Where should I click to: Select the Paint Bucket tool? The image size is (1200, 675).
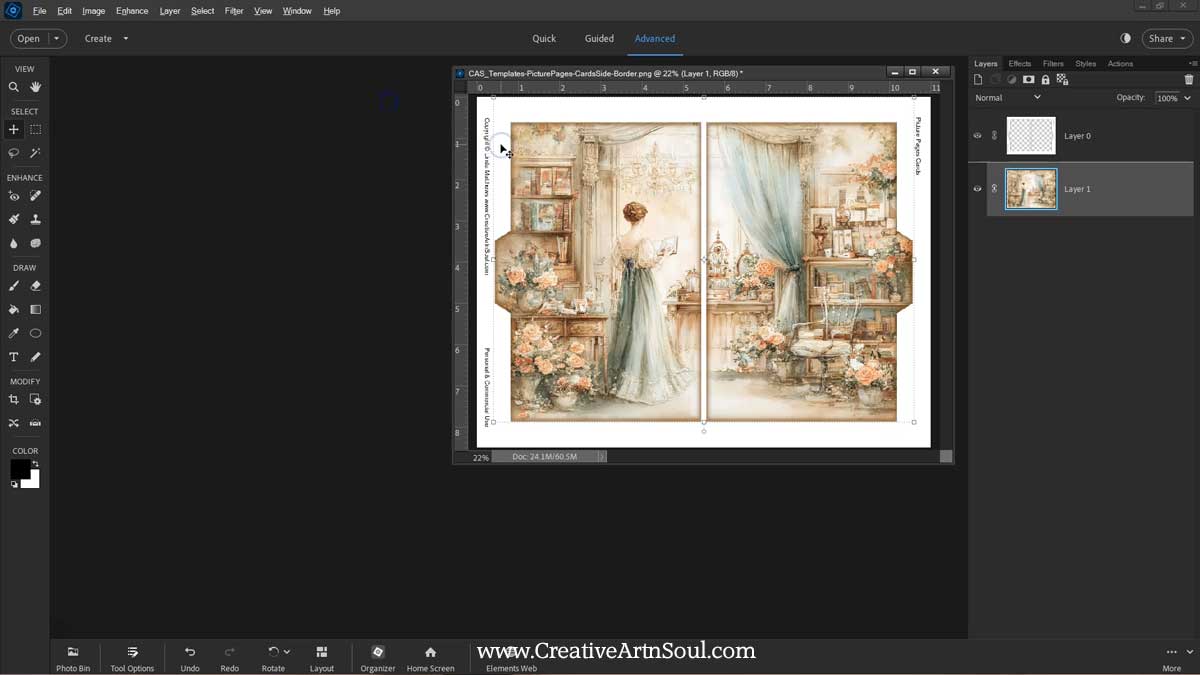(x=14, y=309)
